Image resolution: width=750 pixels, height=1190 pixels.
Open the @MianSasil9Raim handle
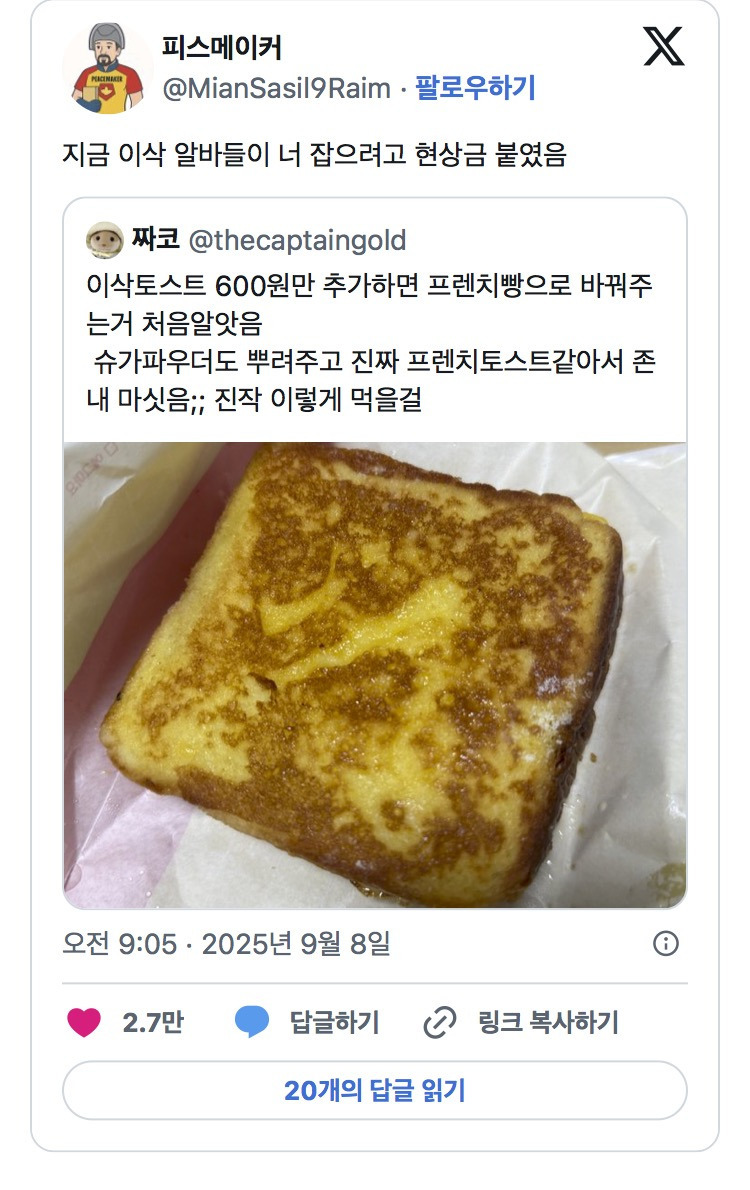(277, 88)
